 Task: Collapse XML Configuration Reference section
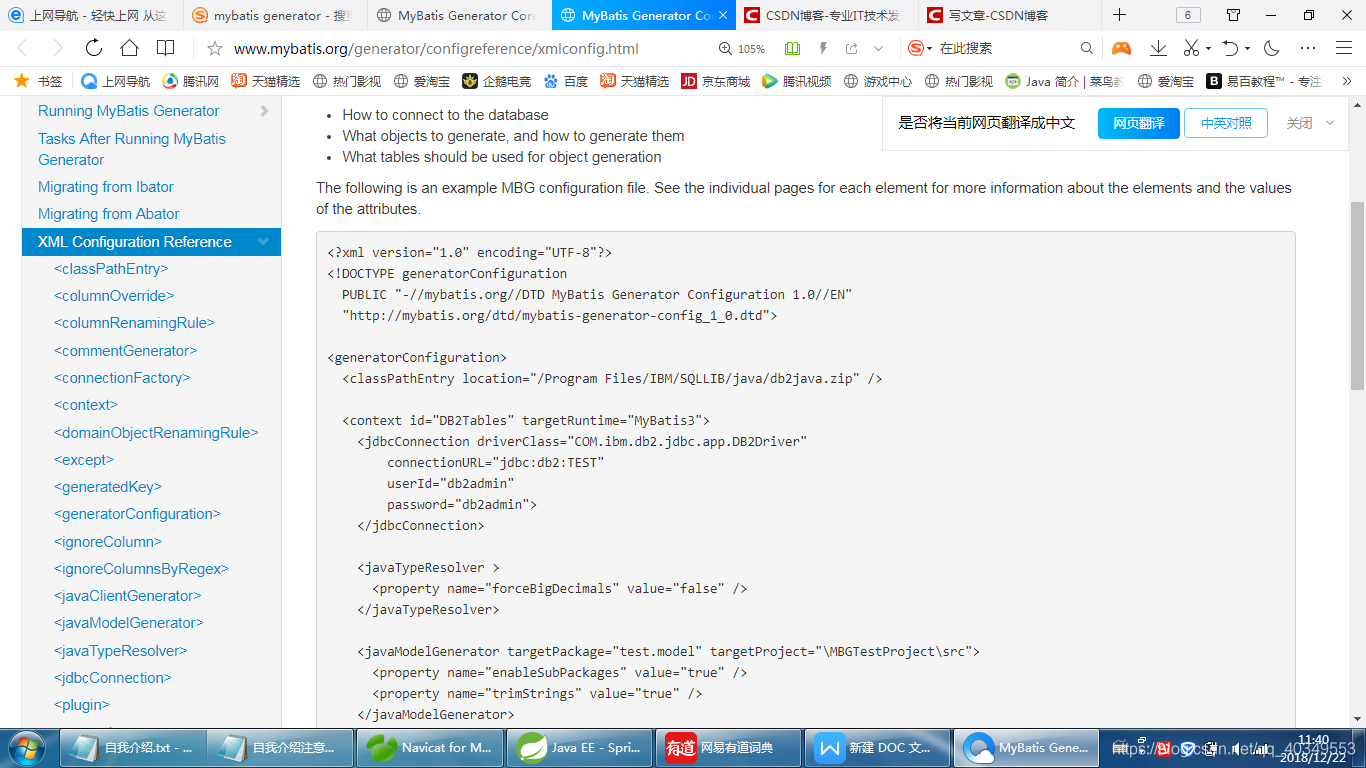[x=264, y=241]
